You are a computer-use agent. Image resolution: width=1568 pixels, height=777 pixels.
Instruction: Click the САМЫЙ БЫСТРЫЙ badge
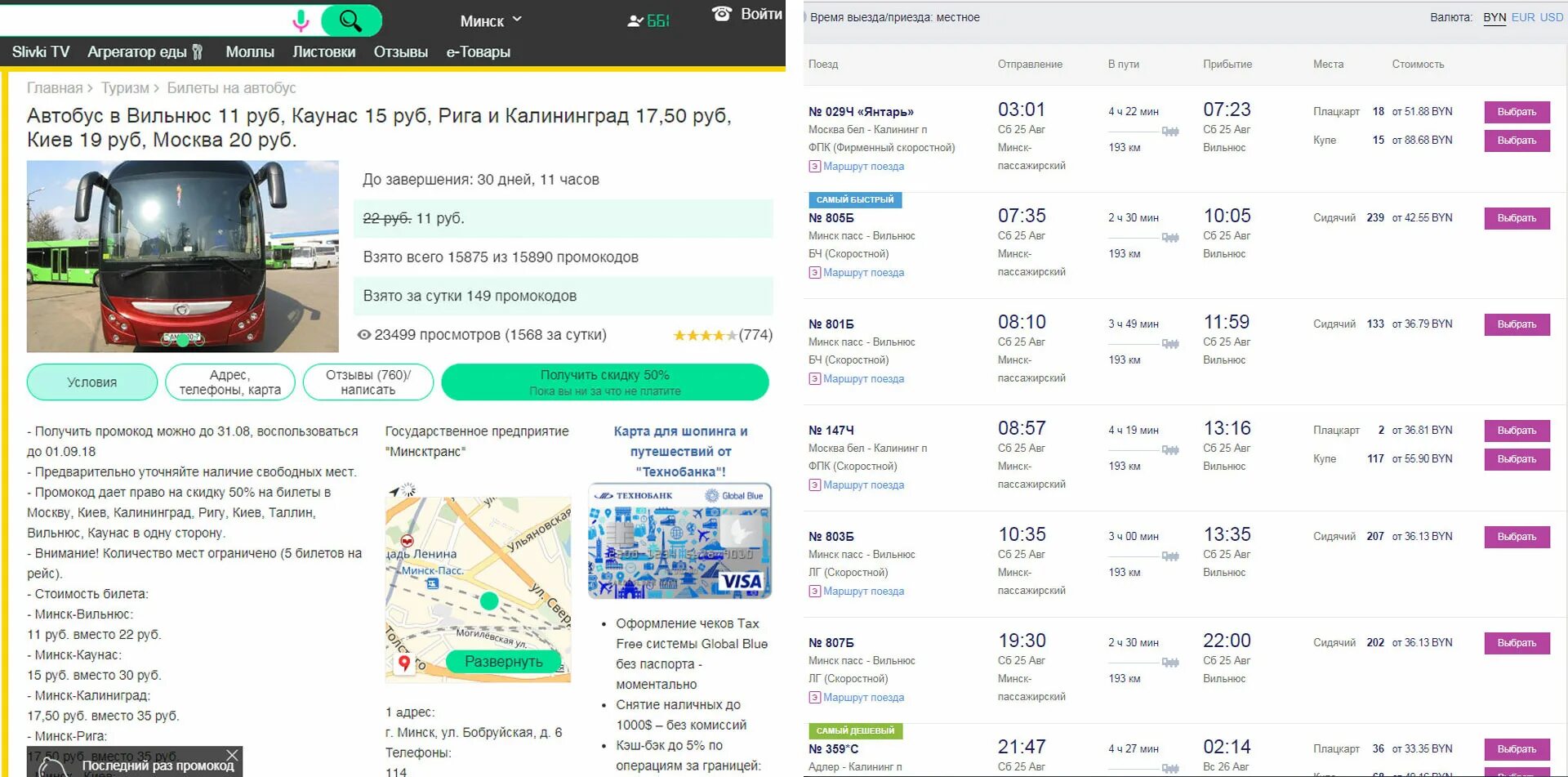(x=855, y=199)
